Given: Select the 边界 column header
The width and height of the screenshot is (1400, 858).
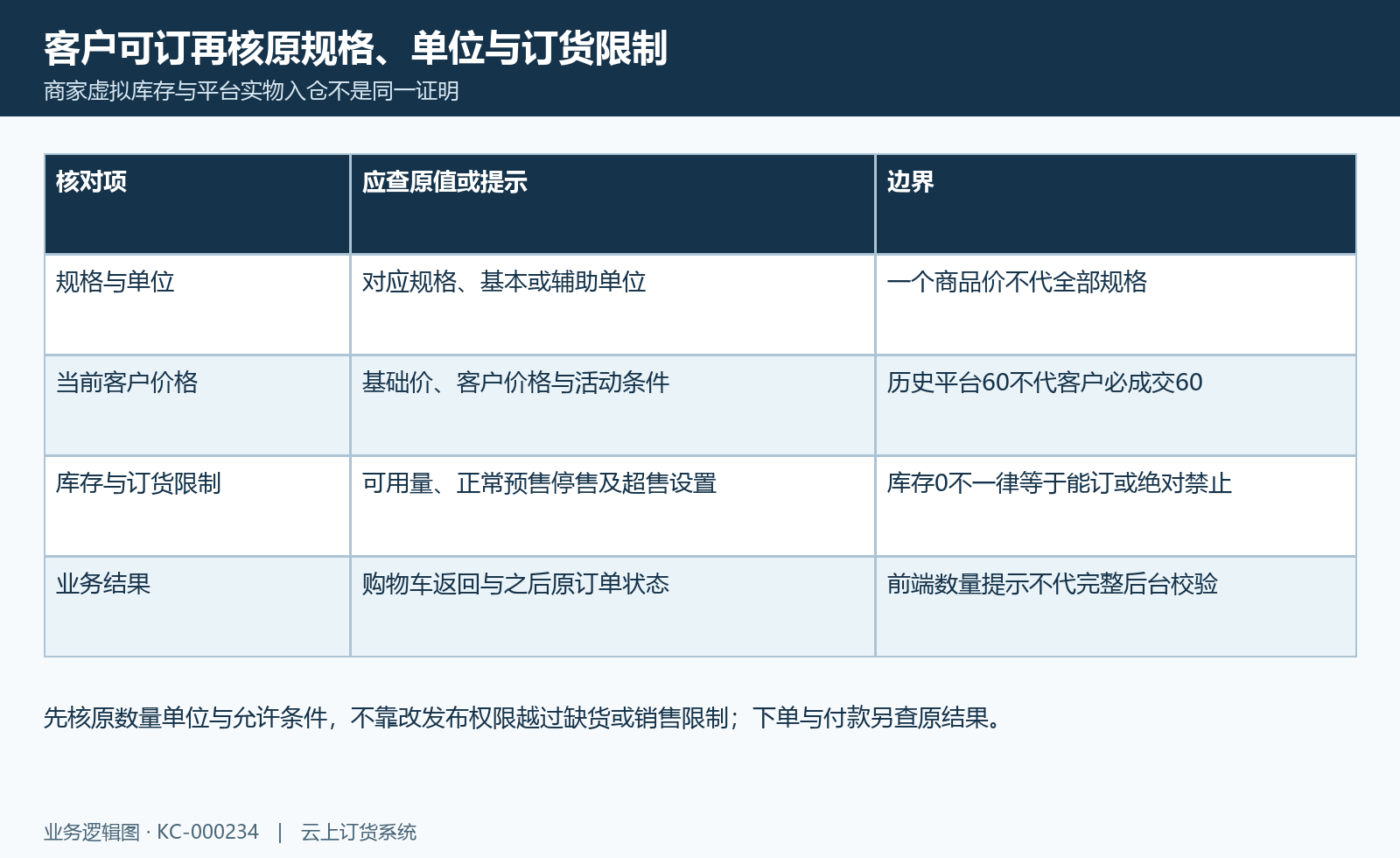Looking at the screenshot, I should point(1116,204).
